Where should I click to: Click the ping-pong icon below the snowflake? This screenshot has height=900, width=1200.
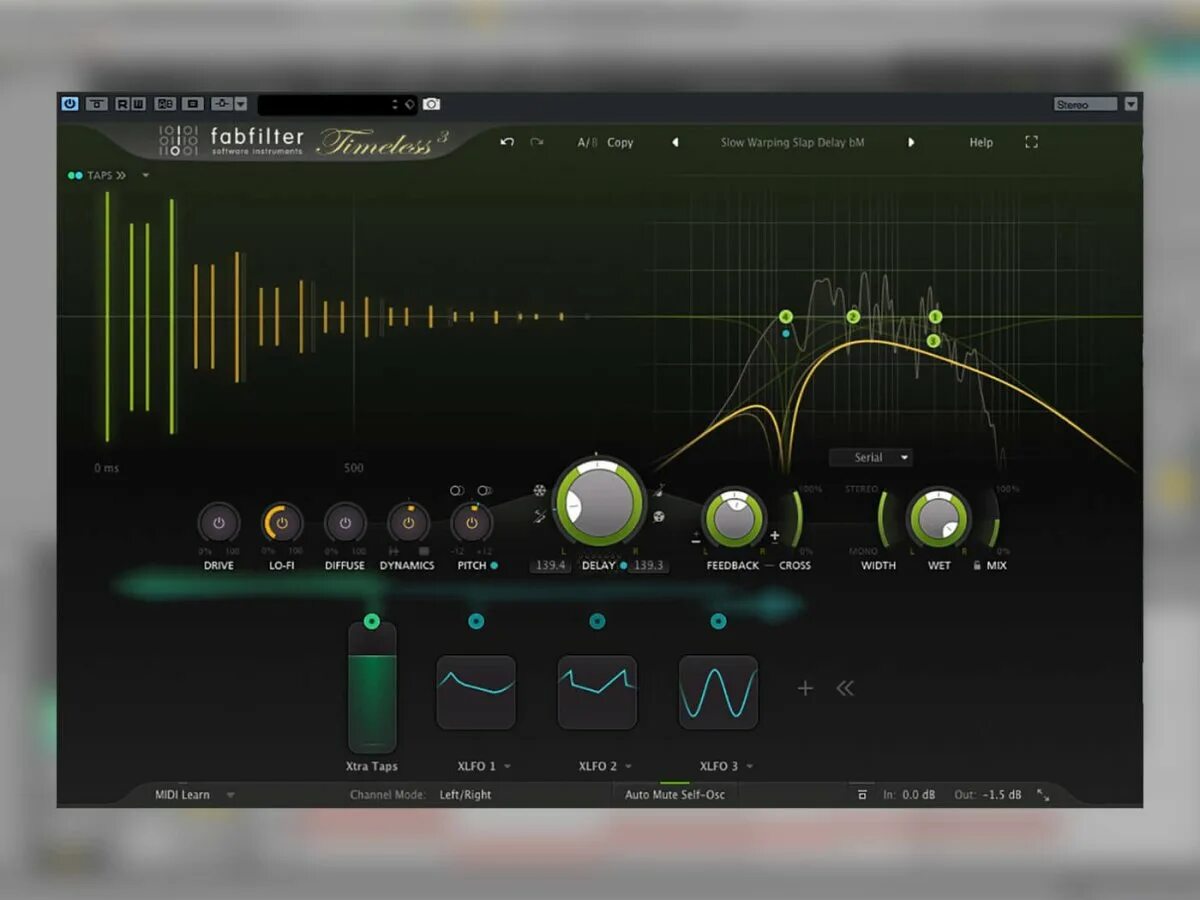(x=539, y=516)
